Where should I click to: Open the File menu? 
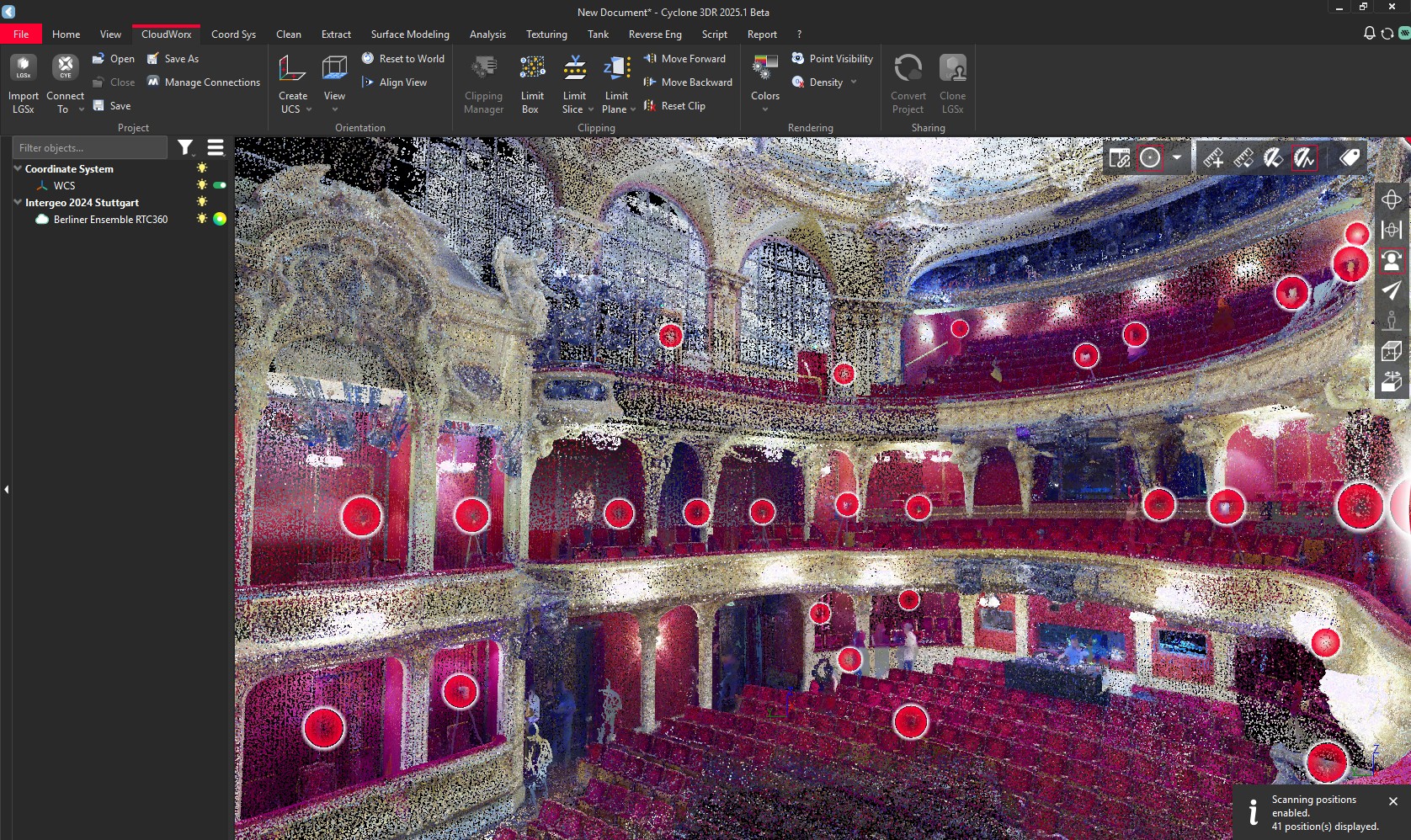click(x=21, y=35)
